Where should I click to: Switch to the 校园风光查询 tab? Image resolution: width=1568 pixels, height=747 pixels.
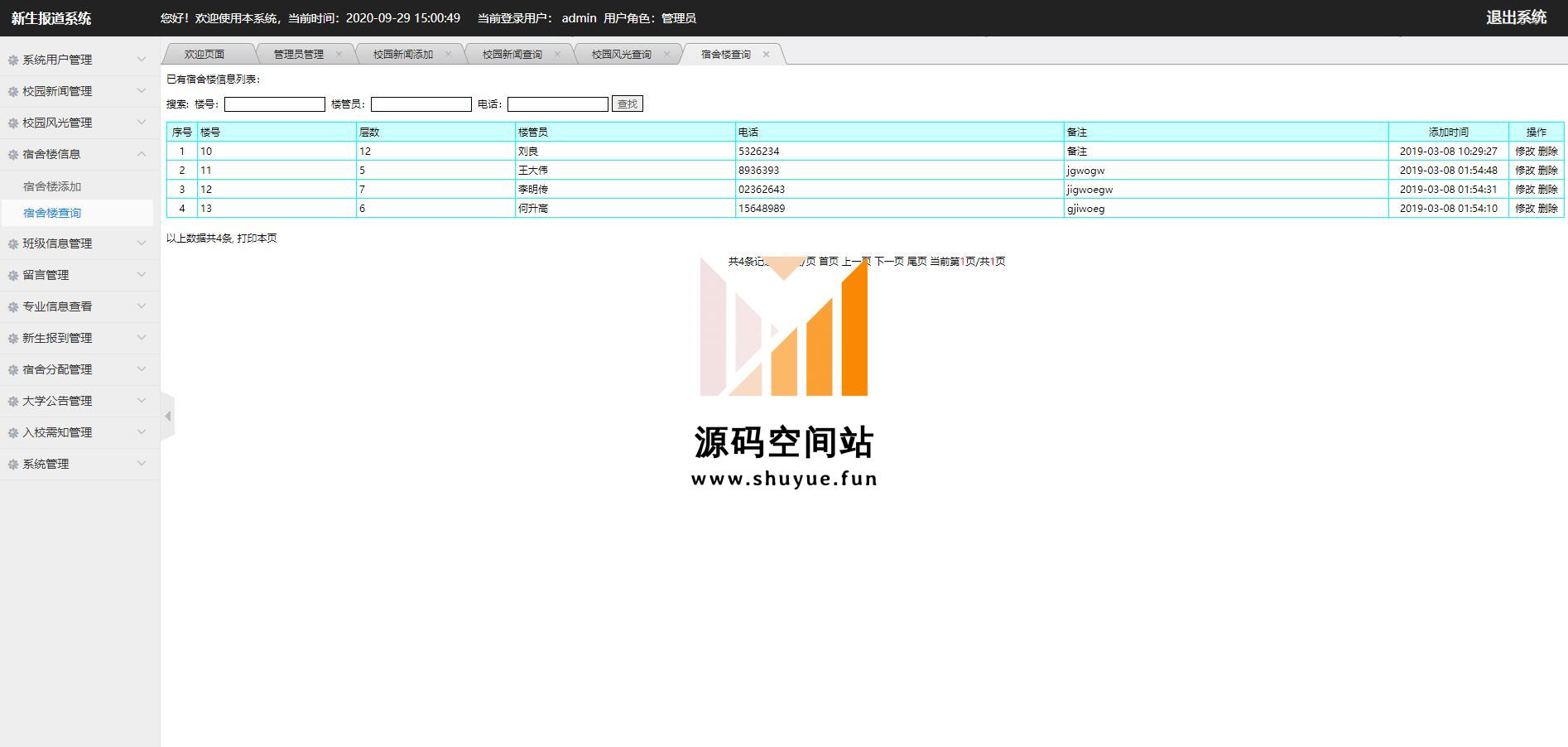pos(622,54)
